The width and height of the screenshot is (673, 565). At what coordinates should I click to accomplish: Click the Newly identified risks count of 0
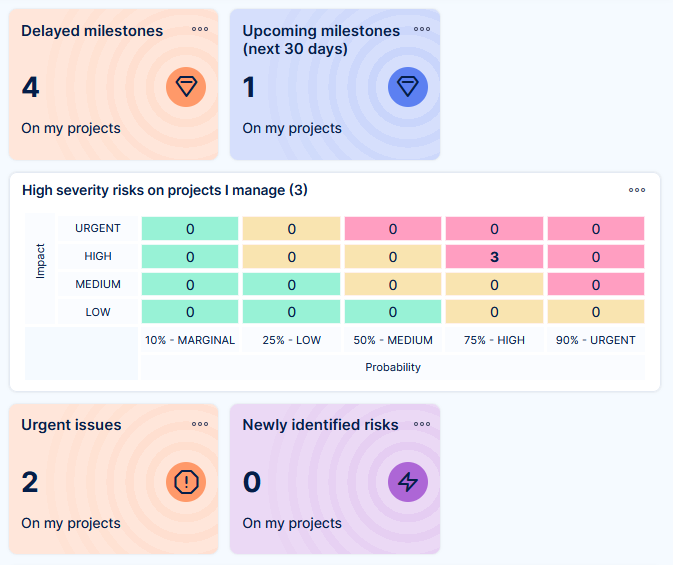click(x=252, y=483)
